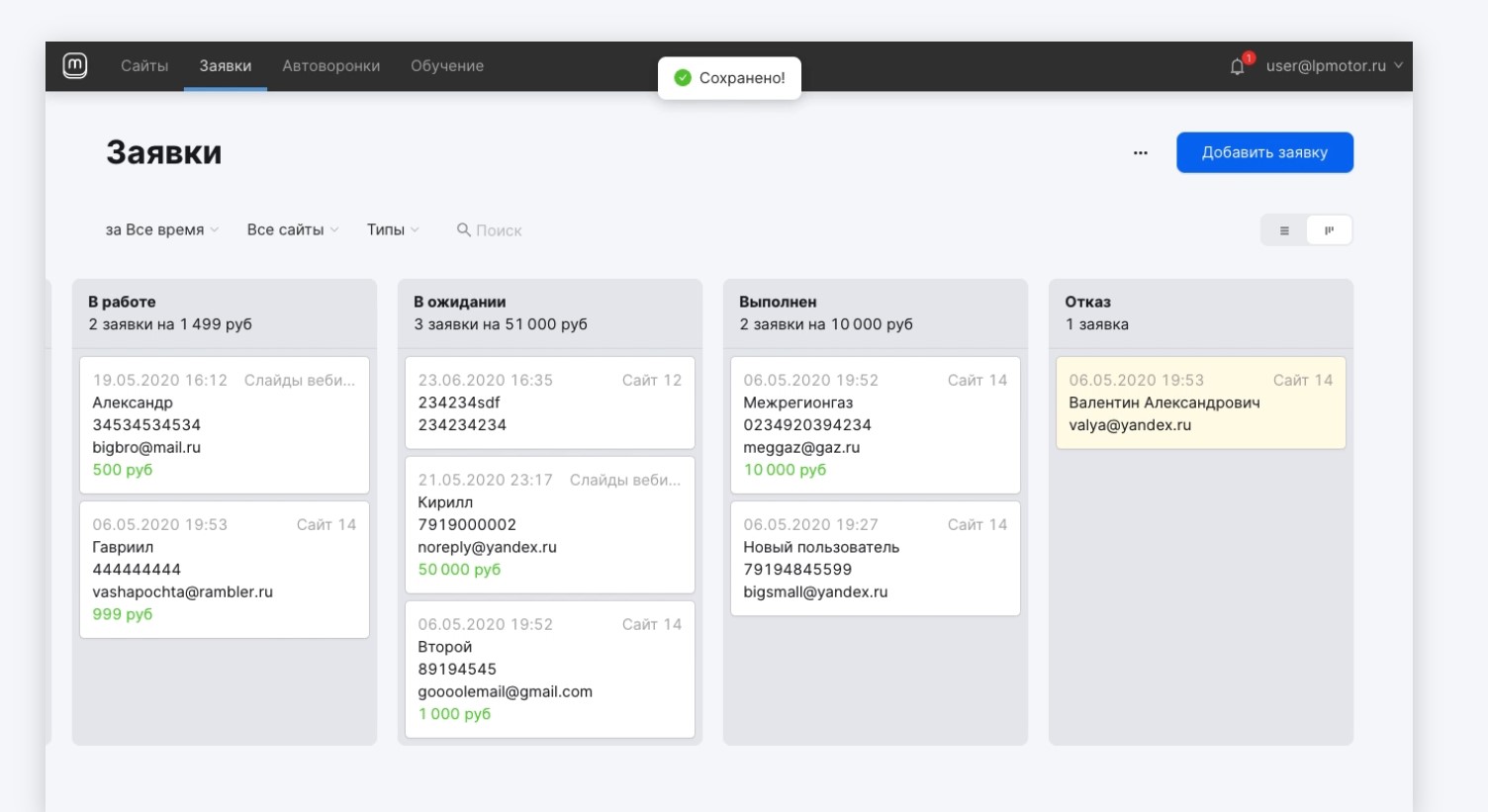Open the Александр request card
Image resolution: width=1488 pixels, height=812 pixels.
[x=224, y=425]
